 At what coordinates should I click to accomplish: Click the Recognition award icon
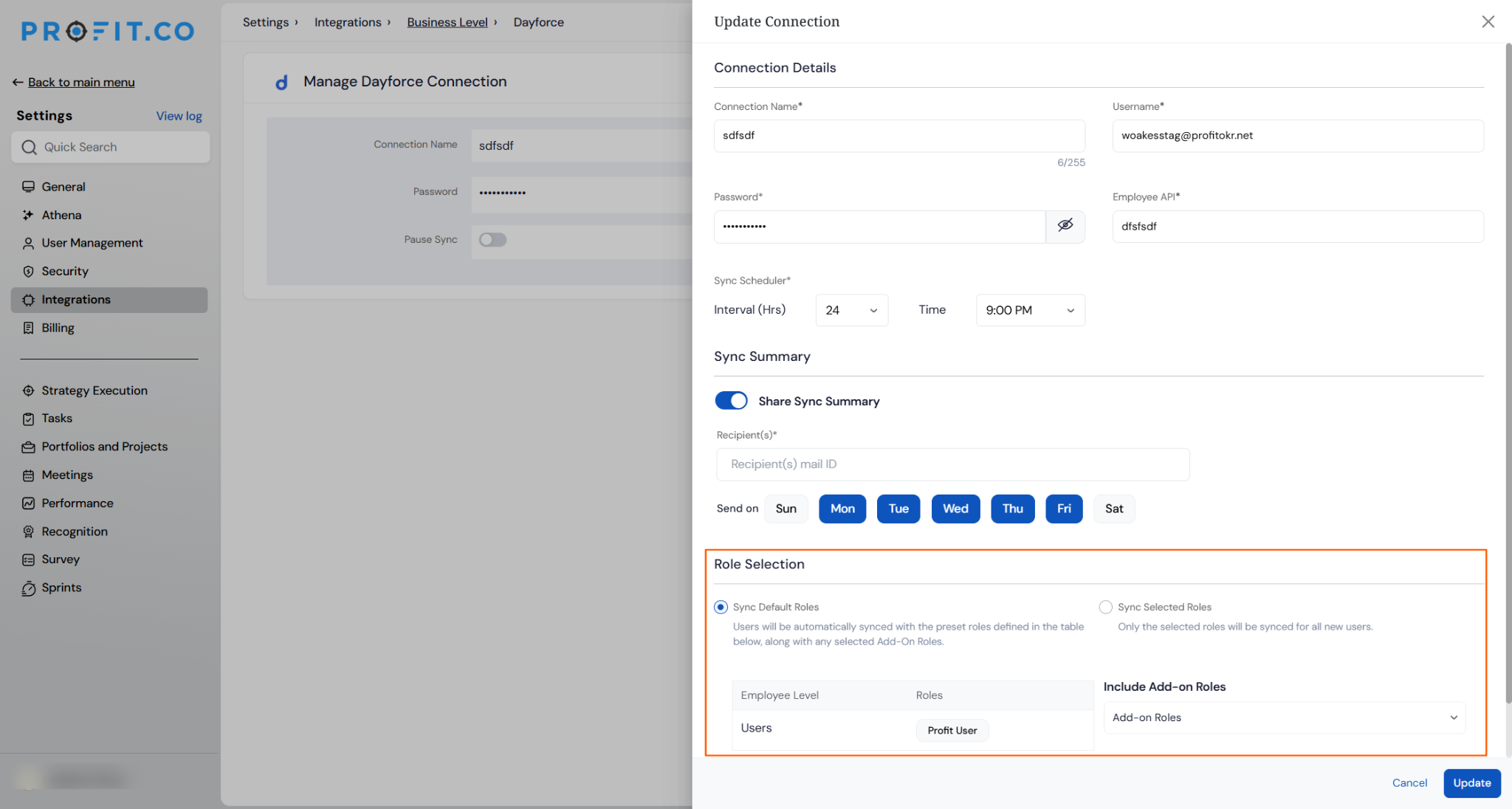(x=28, y=531)
